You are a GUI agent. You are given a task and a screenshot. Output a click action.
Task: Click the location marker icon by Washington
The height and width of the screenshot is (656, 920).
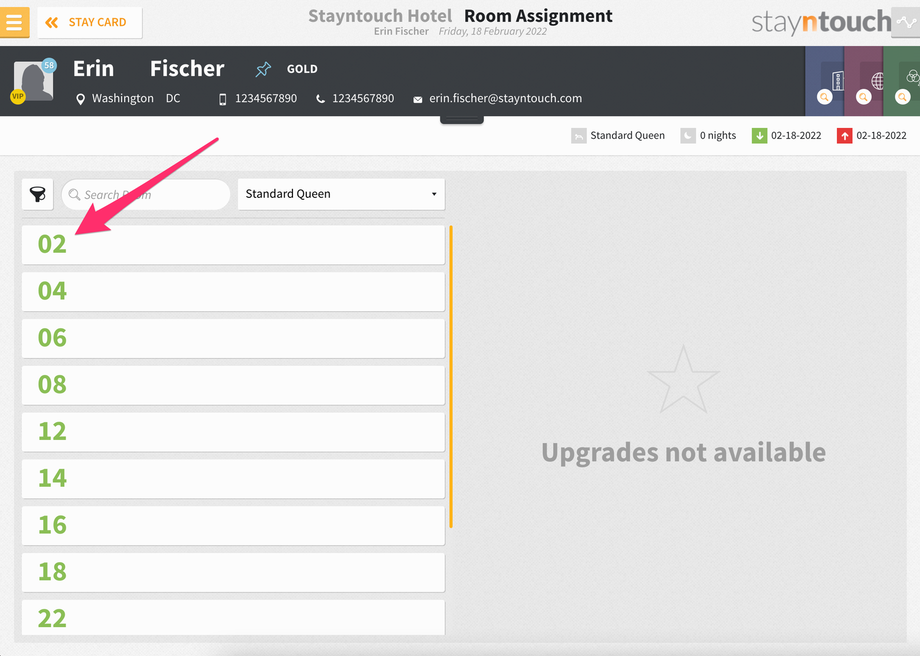tap(80, 99)
